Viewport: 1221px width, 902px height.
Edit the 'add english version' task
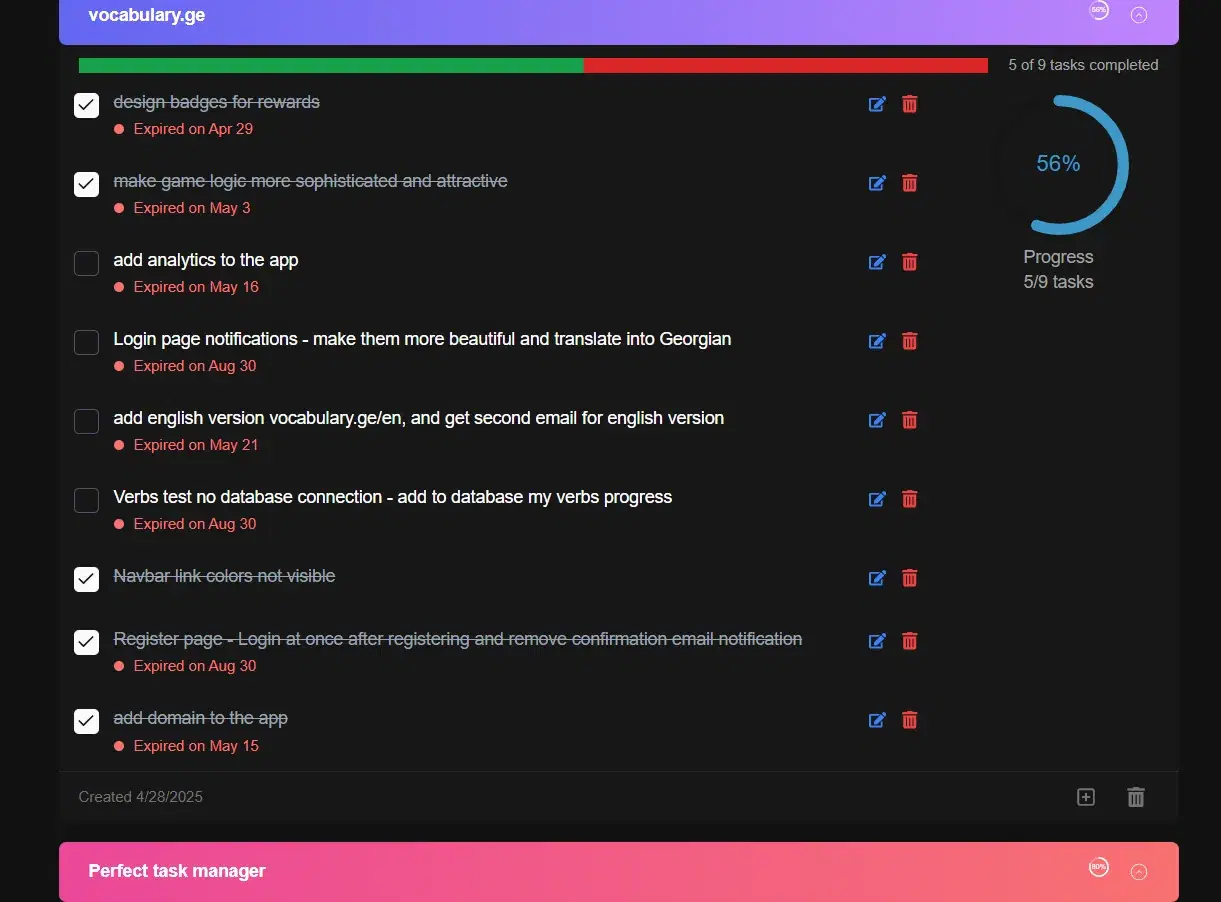[x=877, y=420]
